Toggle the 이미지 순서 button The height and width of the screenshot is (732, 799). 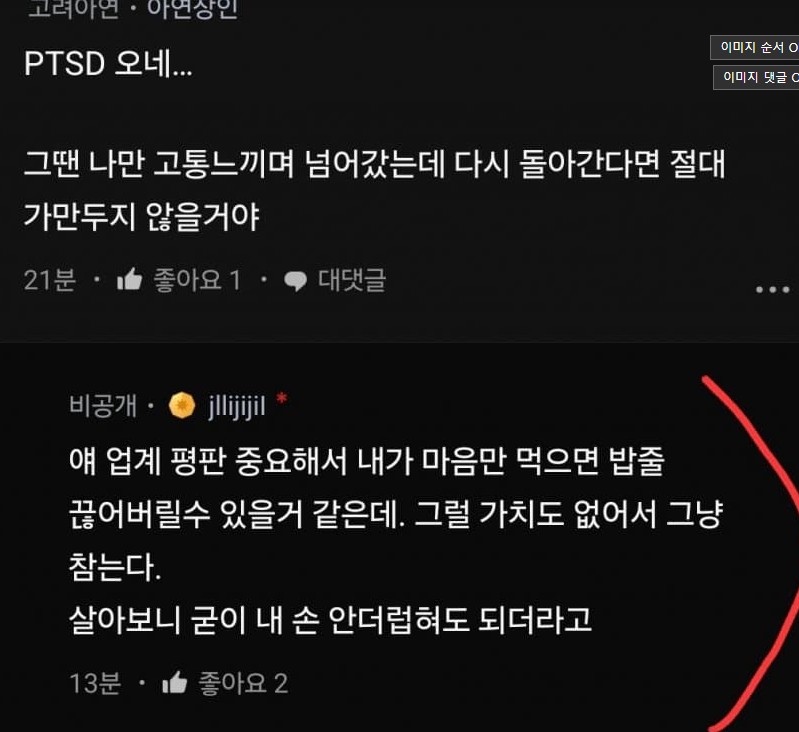pyautogui.click(x=755, y=47)
